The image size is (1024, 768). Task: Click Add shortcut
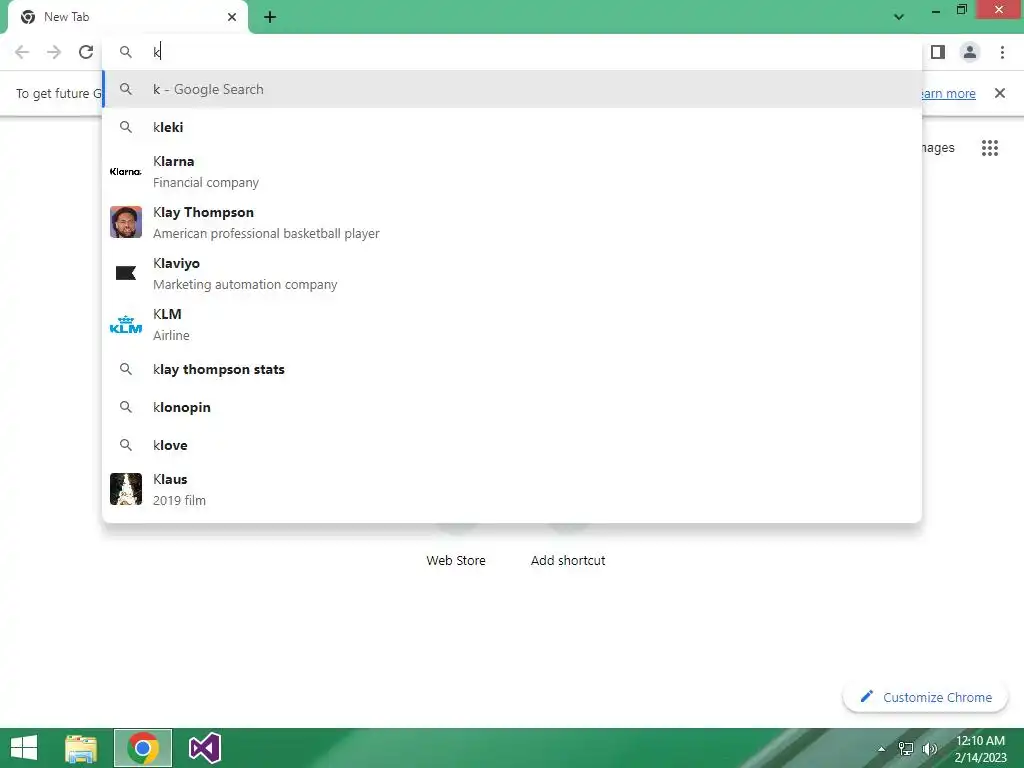click(568, 560)
